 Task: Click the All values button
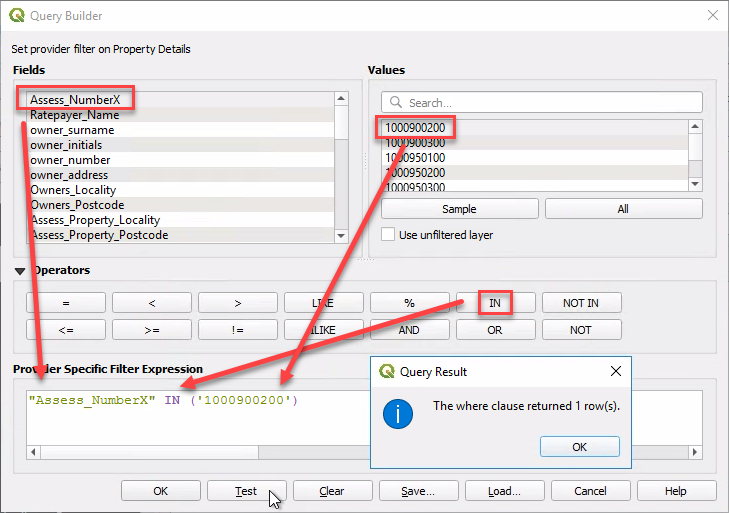(x=623, y=209)
